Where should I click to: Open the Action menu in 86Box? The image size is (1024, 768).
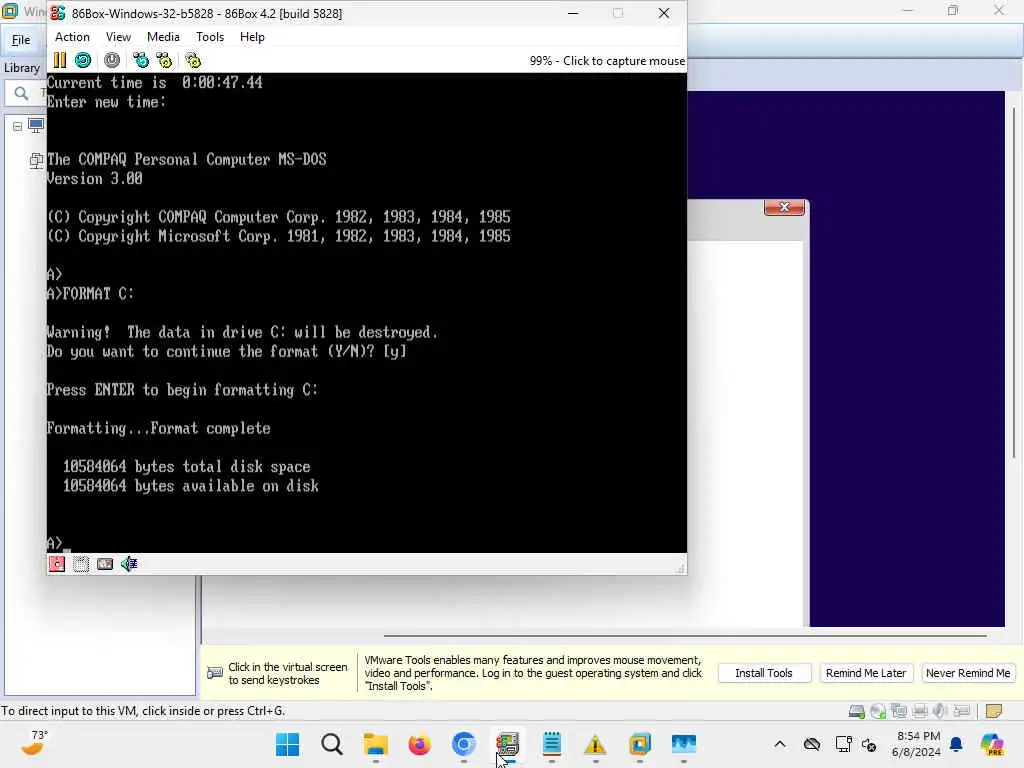72,37
